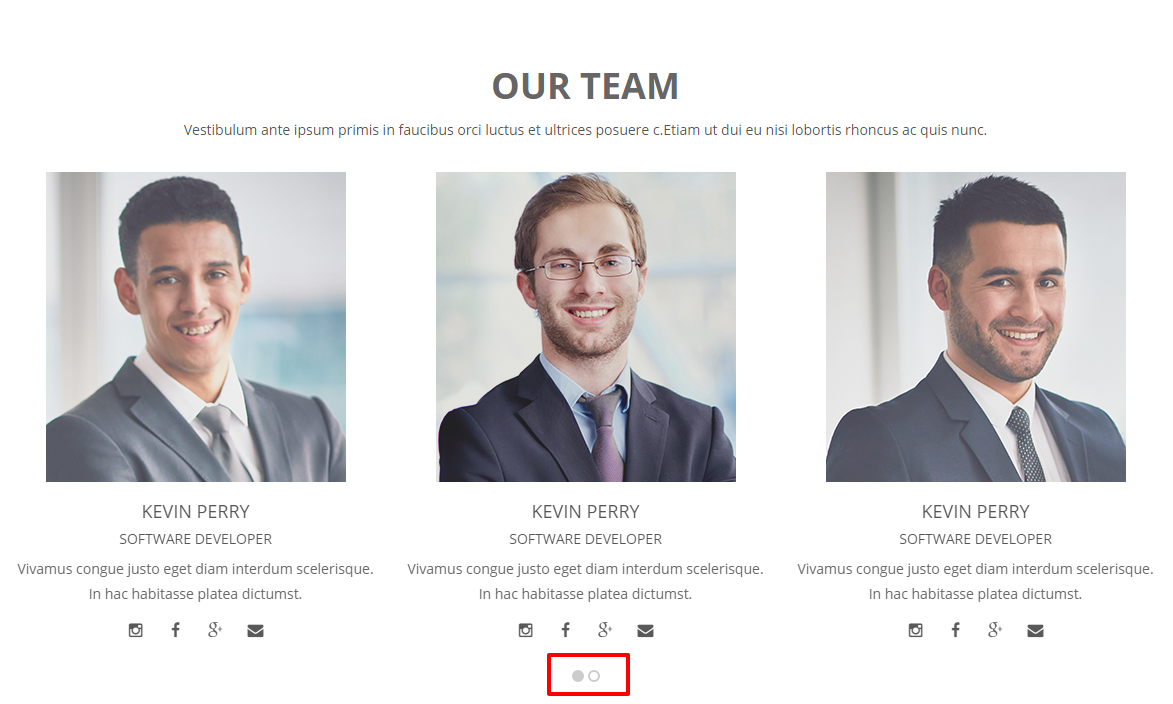The width and height of the screenshot is (1173, 704).
Task: Click Instagram icon under the left team member
Action: coord(135,631)
